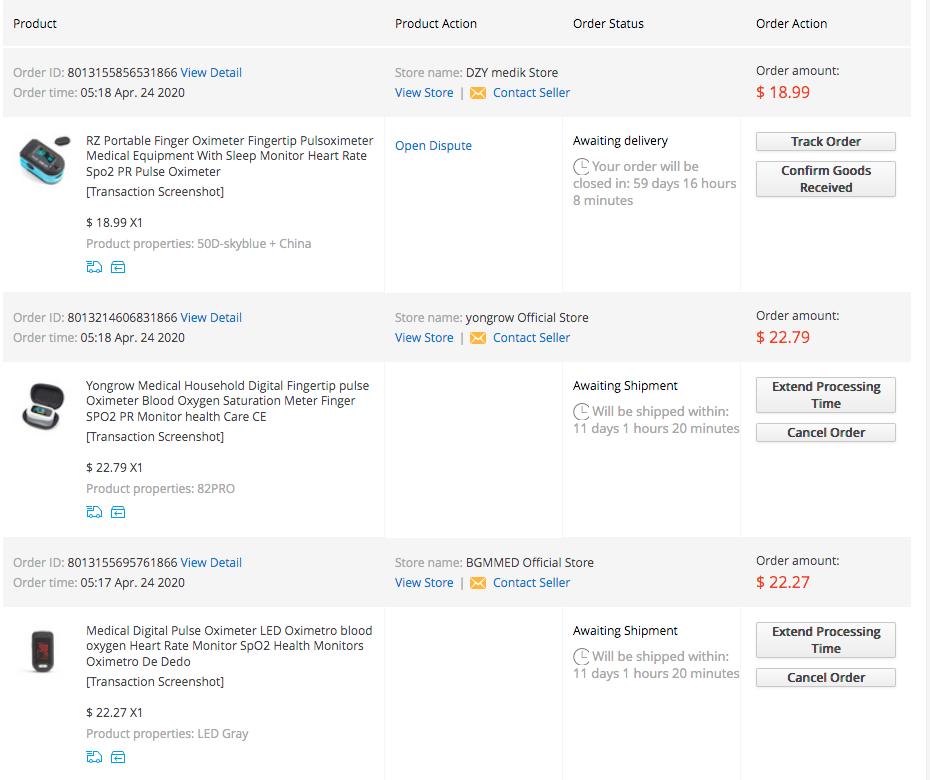Click the truck shipping icon under Yongrow product
This screenshot has width=930, height=780.
click(x=94, y=512)
